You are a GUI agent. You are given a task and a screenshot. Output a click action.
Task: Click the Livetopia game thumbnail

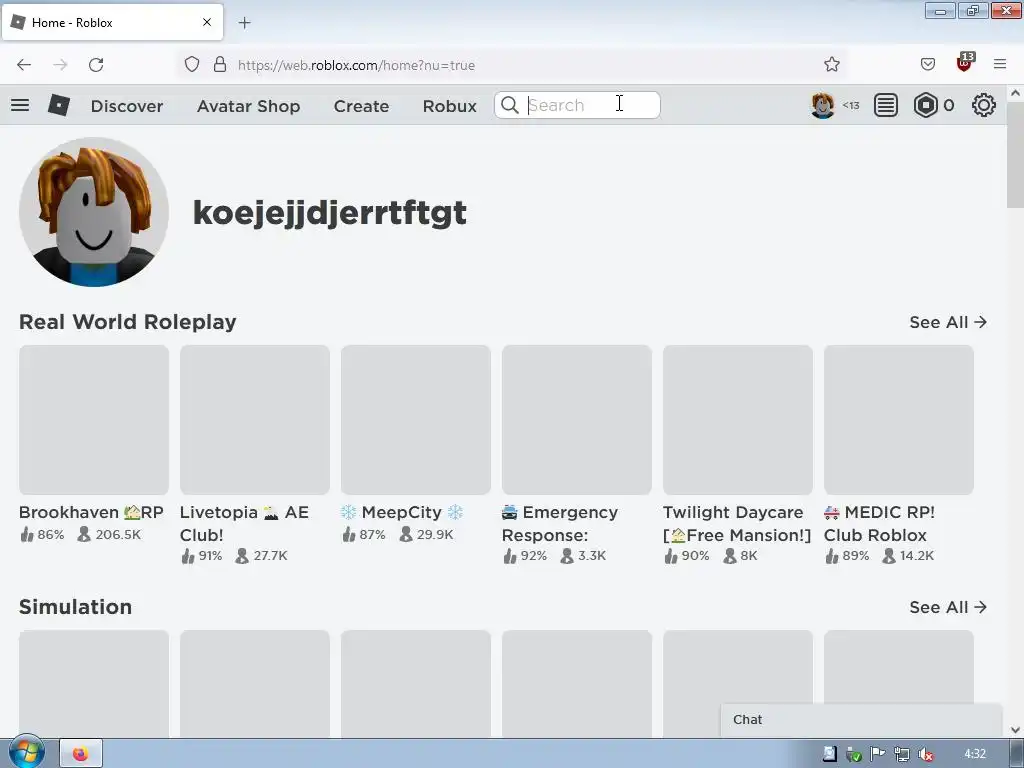[x=255, y=420]
